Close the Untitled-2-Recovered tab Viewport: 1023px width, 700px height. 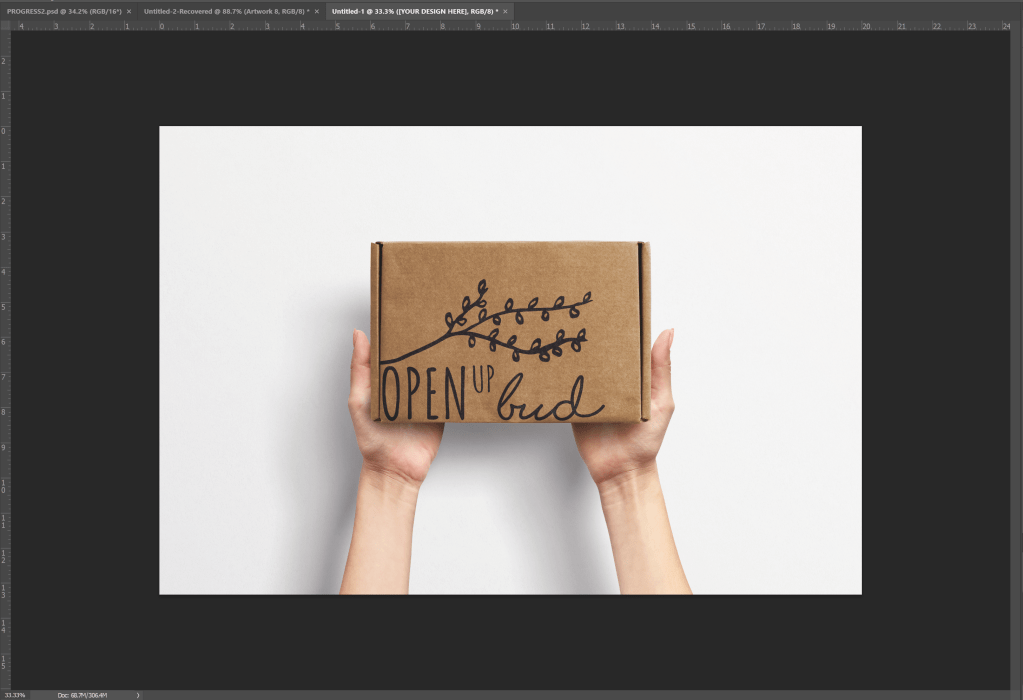(x=318, y=11)
